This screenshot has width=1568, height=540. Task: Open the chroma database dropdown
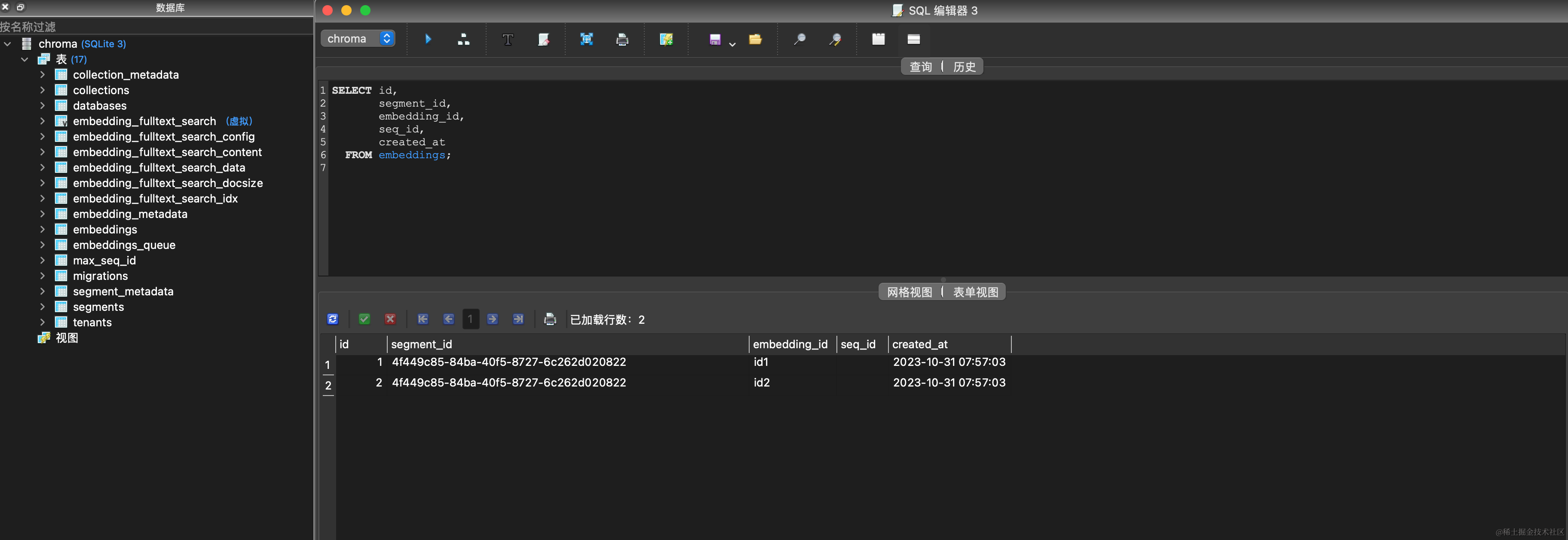coord(358,38)
